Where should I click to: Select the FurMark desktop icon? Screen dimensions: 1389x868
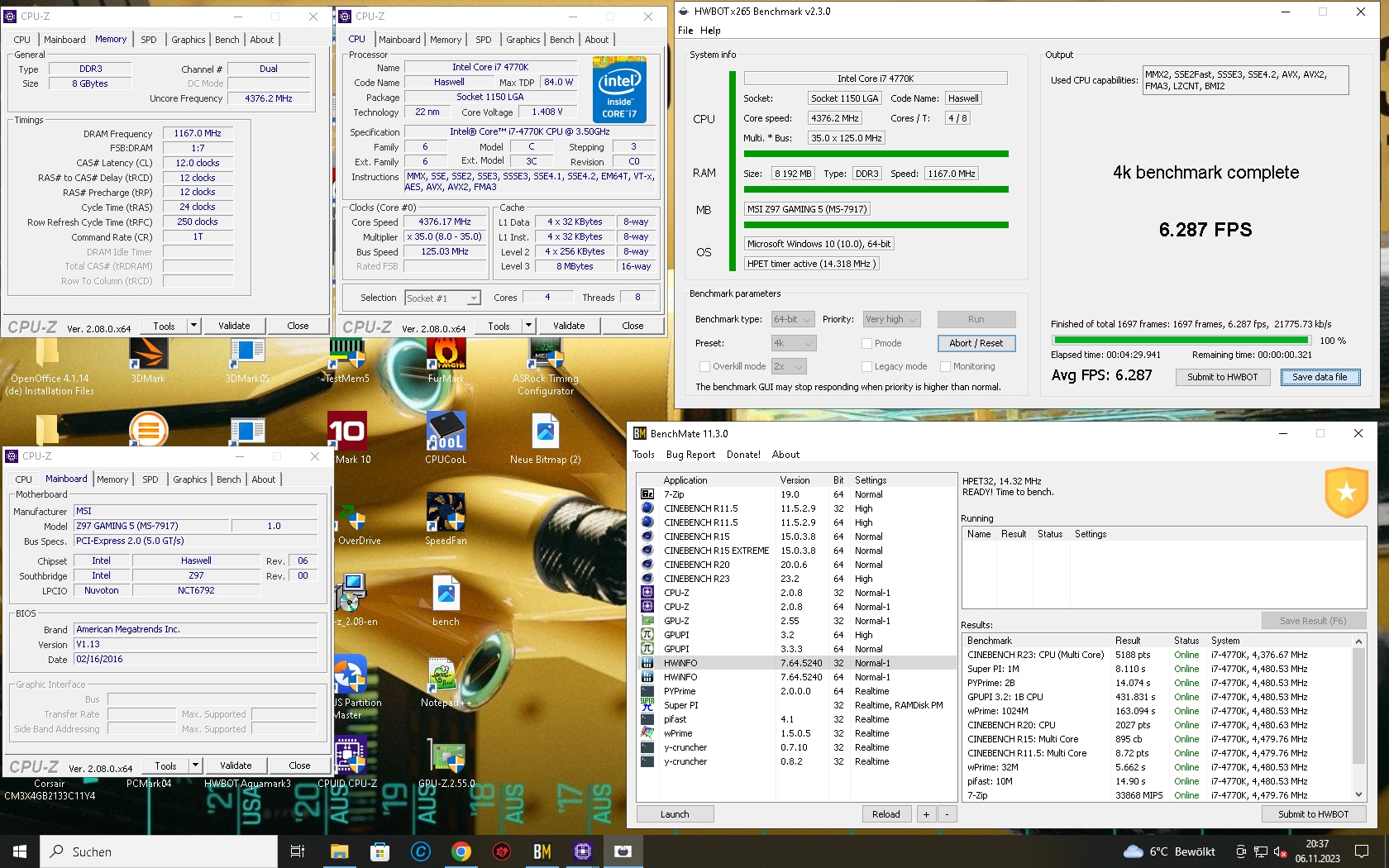click(x=446, y=353)
